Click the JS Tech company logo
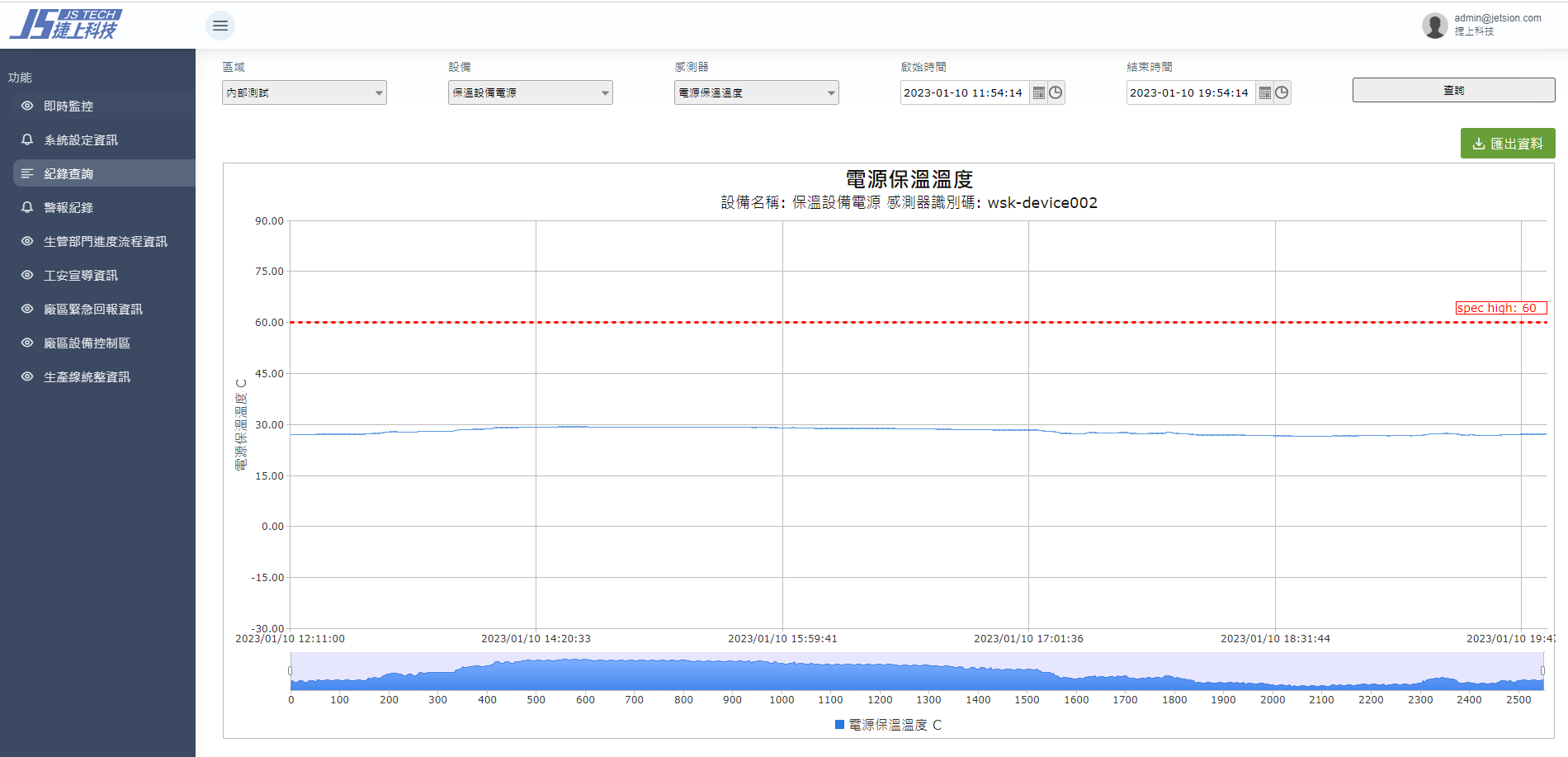This screenshot has width=1568, height=757. (66, 25)
